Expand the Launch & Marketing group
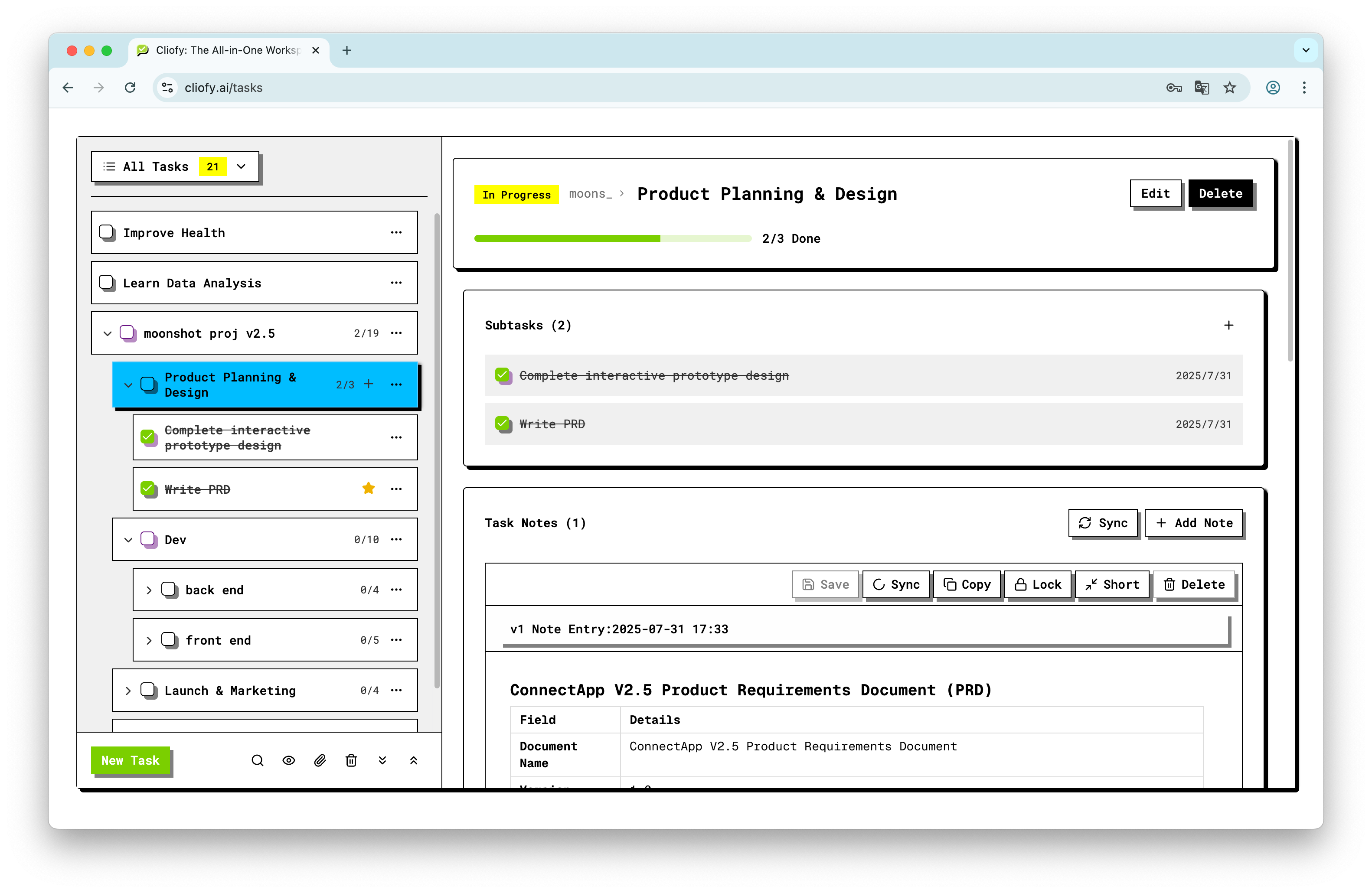Screen dimensions: 1372x893 coord(128,690)
